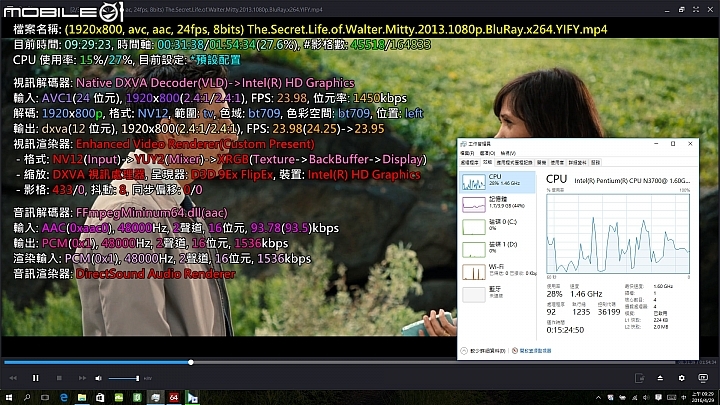The image size is (720, 405).
Task: Click the fast-forward button in player
Action: [82, 378]
